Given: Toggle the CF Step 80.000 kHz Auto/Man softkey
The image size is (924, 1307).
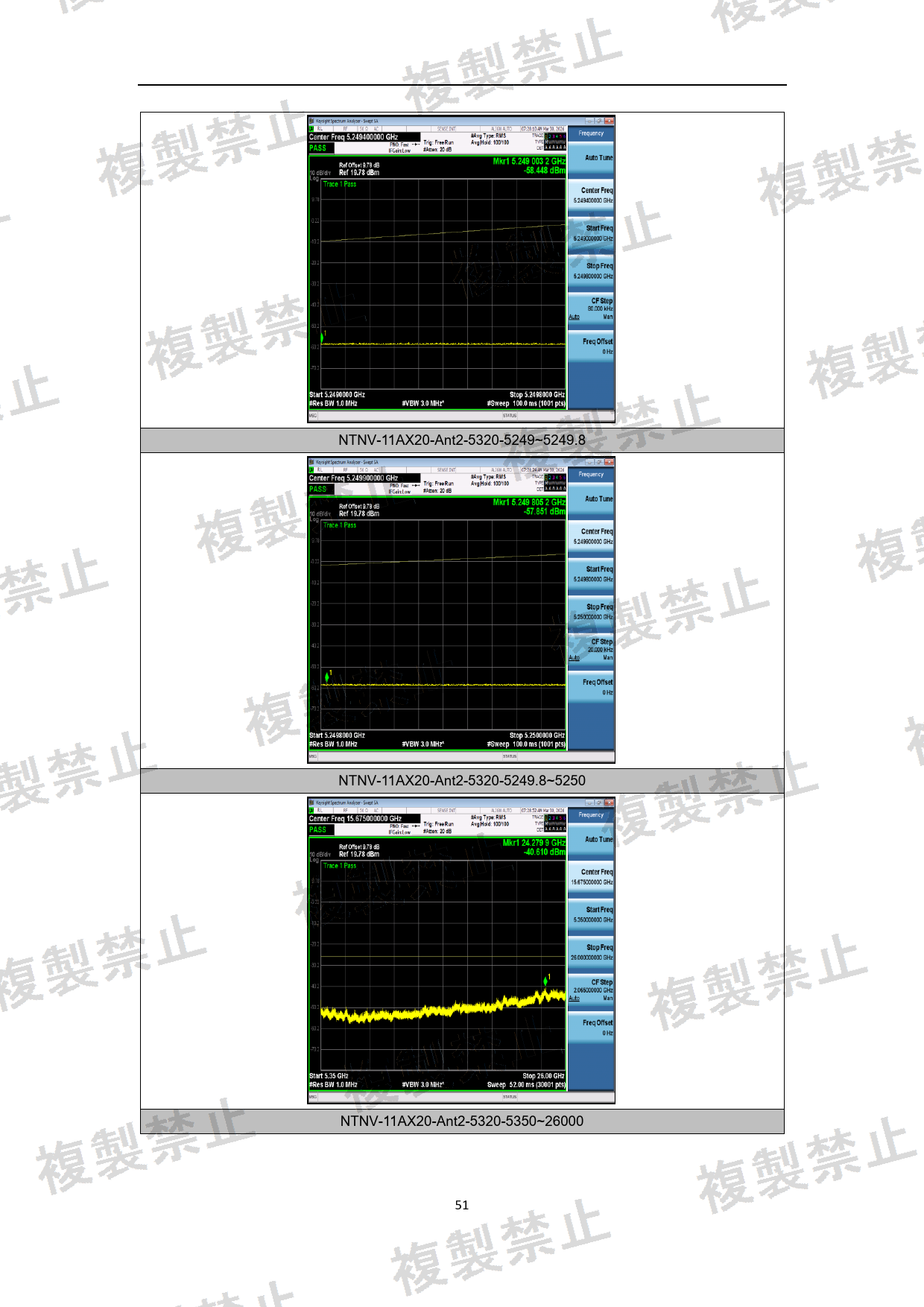Looking at the screenshot, I should (x=591, y=308).
